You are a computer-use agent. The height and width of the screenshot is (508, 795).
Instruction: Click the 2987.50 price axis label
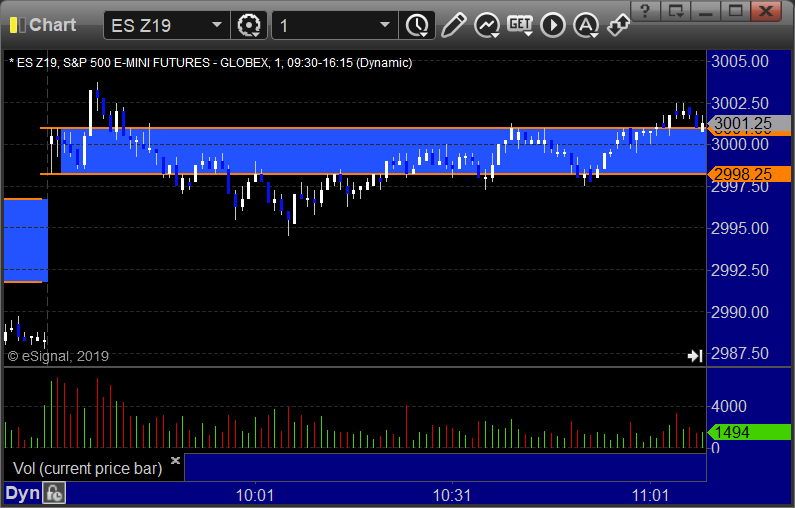[x=740, y=353]
